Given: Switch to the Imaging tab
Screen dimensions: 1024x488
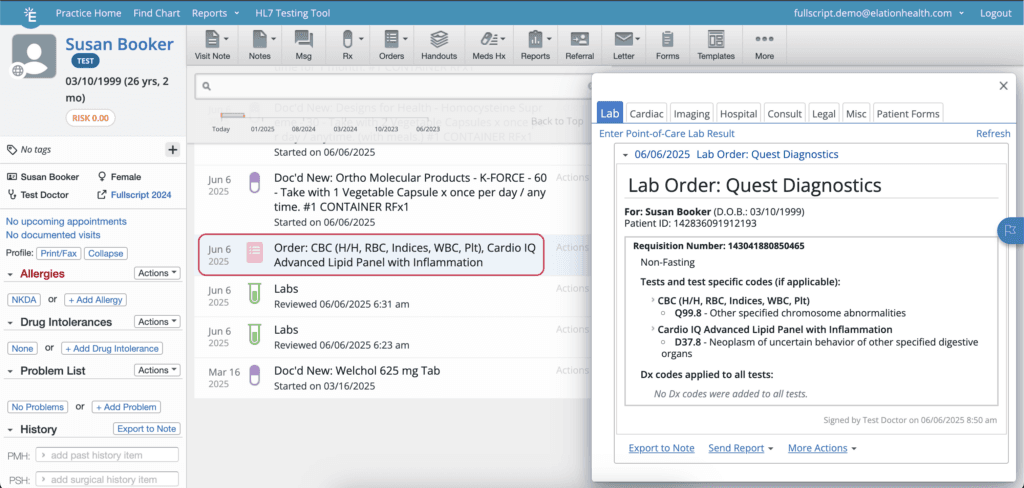Looking at the screenshot, I should coord(692,114).
